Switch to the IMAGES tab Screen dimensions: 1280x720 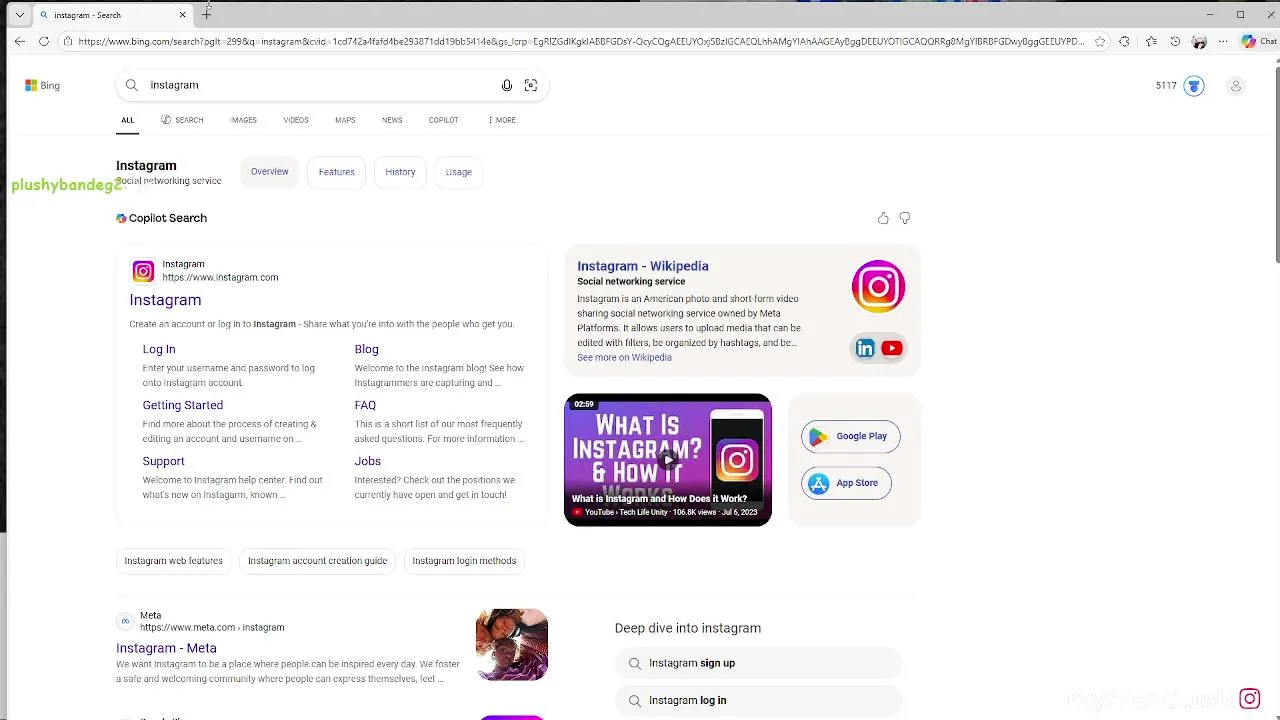pos(244,120)
